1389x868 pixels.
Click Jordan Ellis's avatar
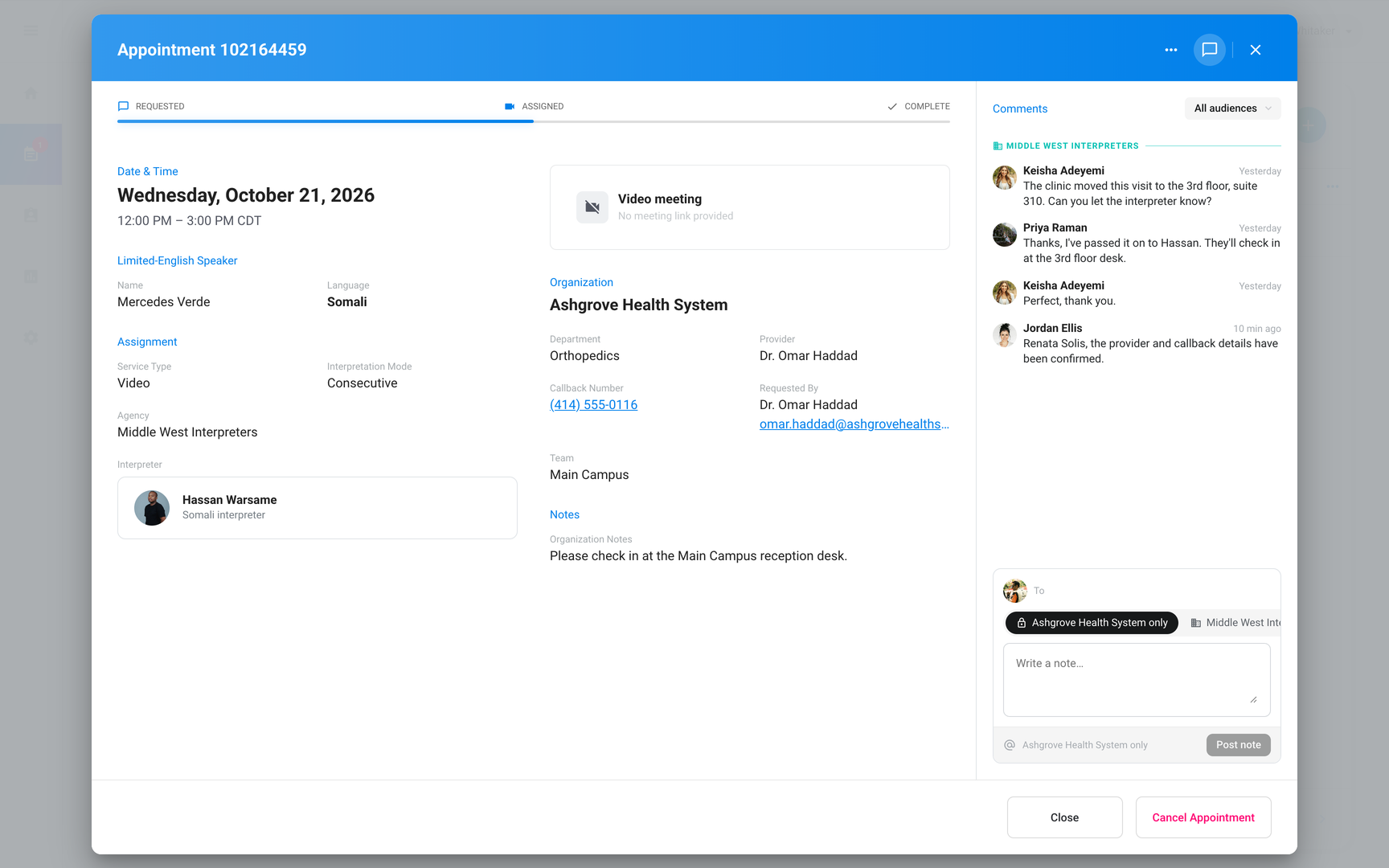pyautogui.click(x=1005, y=334)
